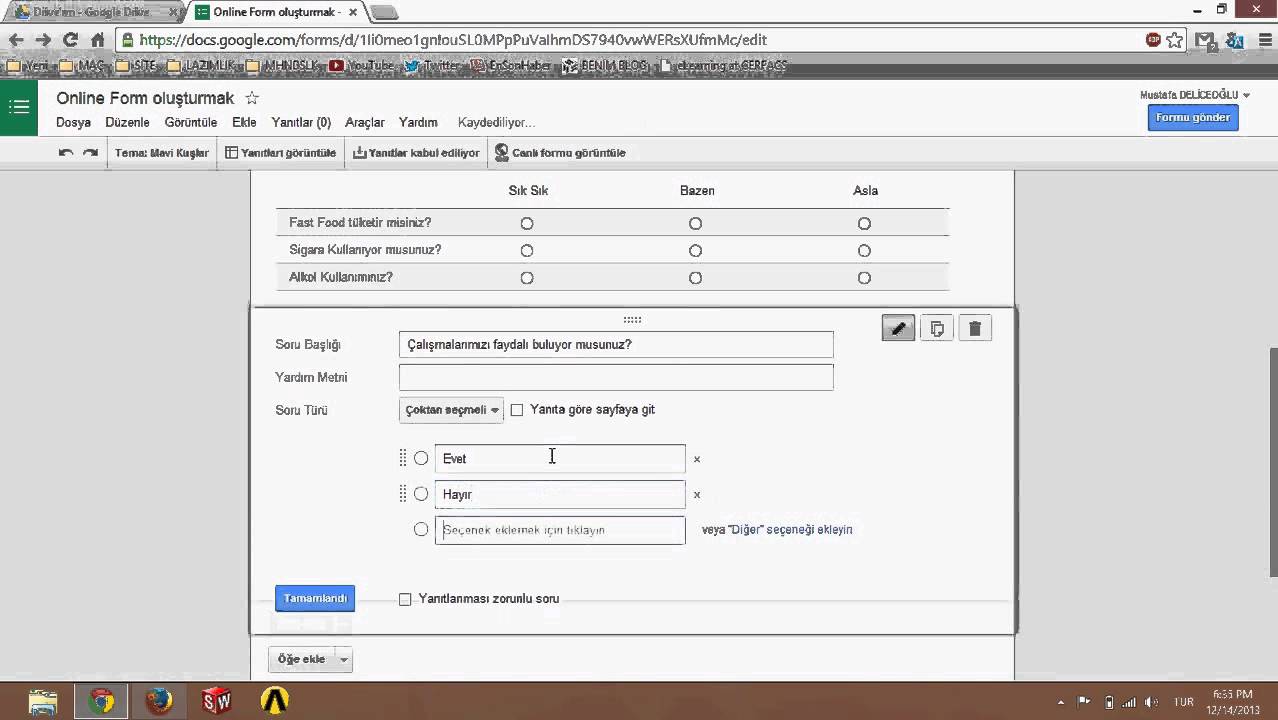
Task: Click the undo arrow icon
Action: pyautogui.click(x=66, y=153)
